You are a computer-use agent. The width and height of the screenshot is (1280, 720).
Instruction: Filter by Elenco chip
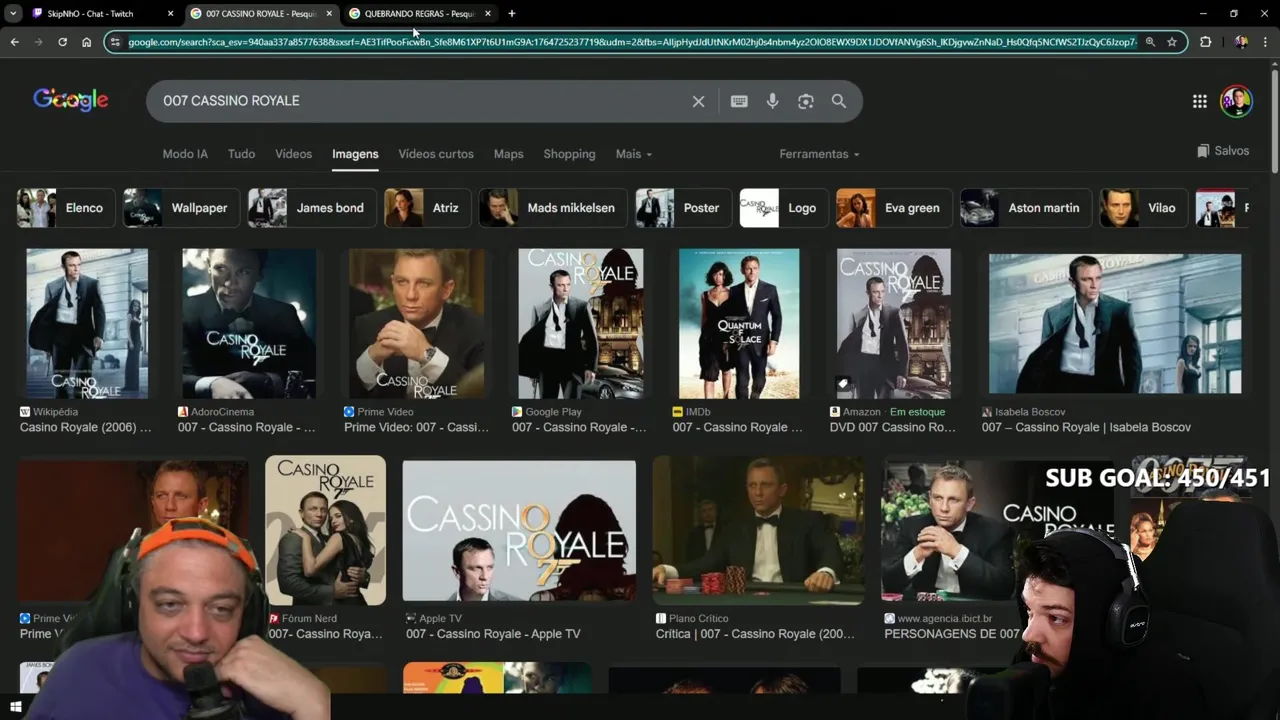point(65,208)
